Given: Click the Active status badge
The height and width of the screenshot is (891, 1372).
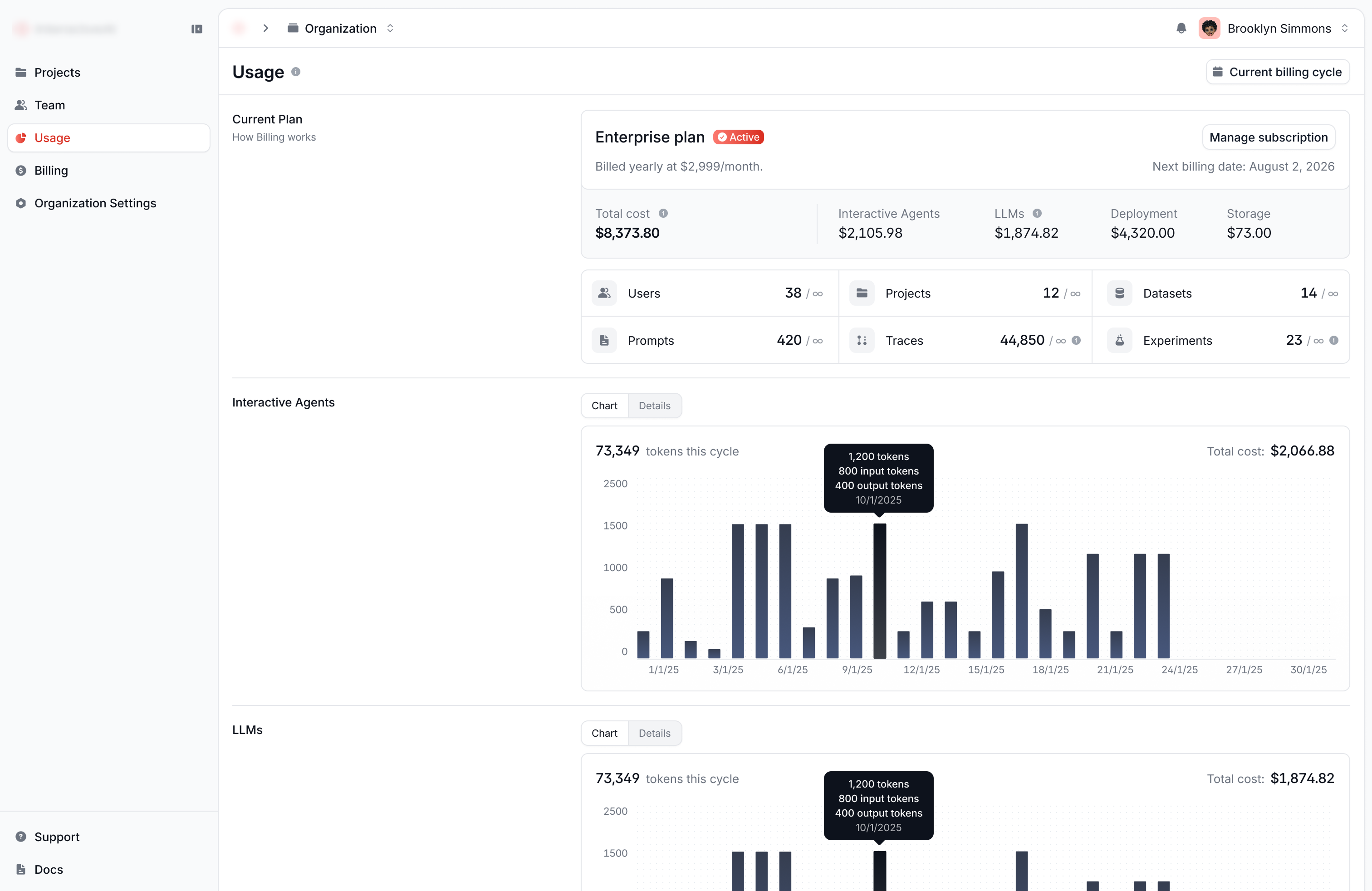Looking at the screenshot, I should [x=739, y=137].
